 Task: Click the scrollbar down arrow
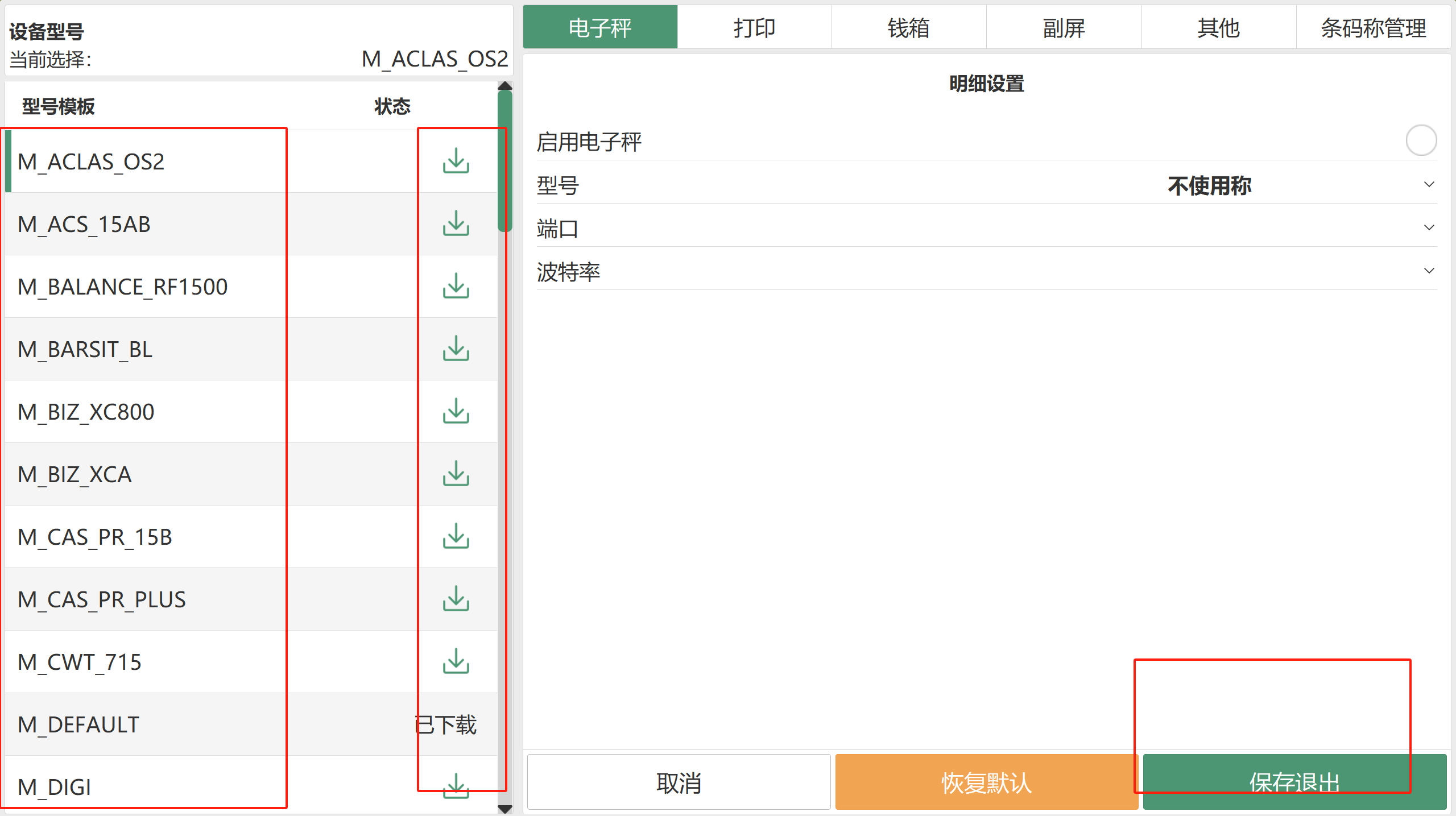(x=505, y=809)
